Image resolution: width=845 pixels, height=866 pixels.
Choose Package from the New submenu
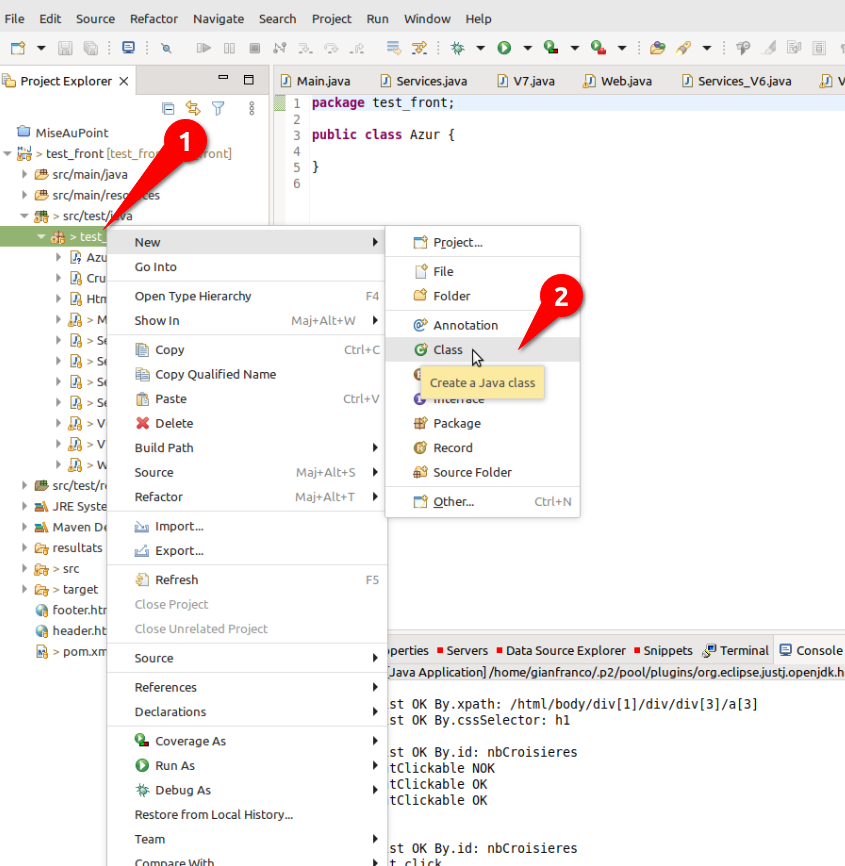coord(456,423)
